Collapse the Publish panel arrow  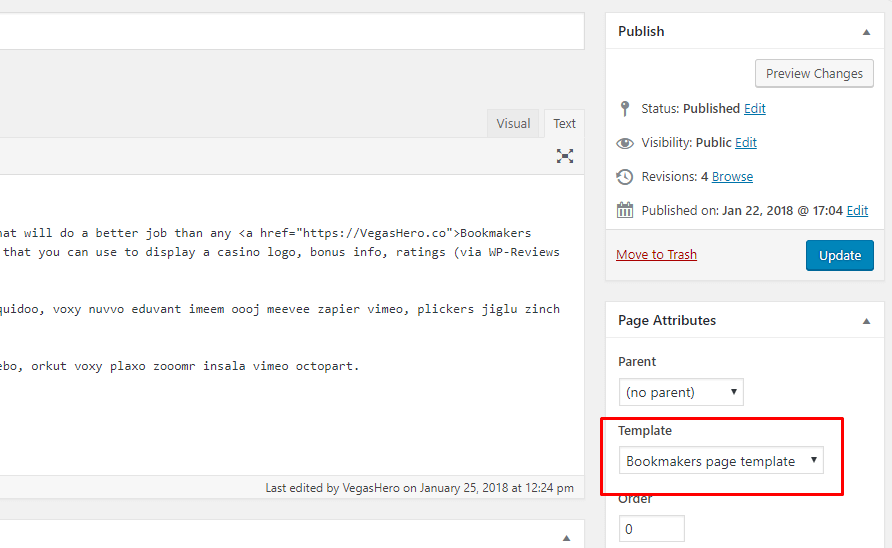coord(866,32)
